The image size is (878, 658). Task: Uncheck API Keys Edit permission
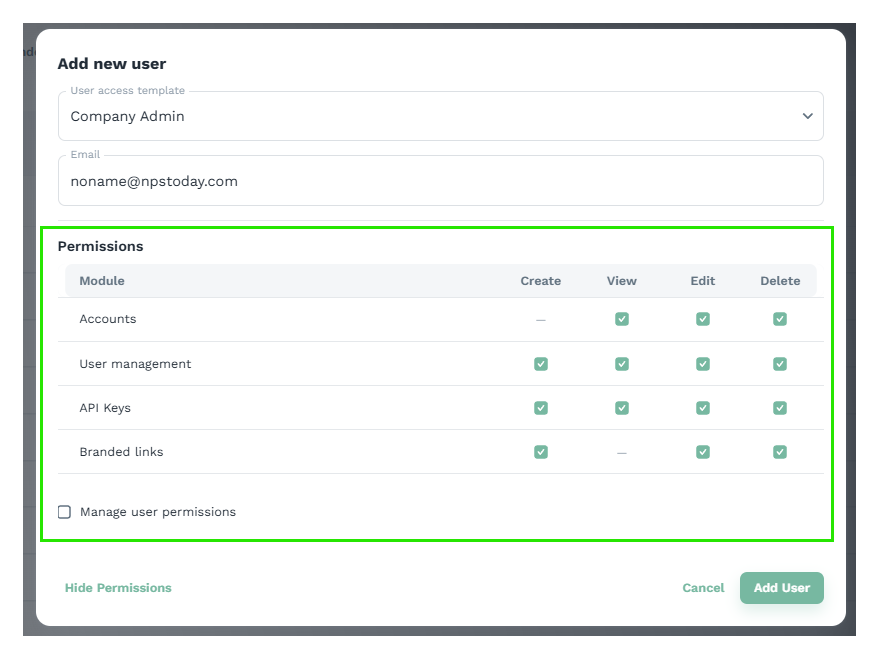[x=703, y=408]
